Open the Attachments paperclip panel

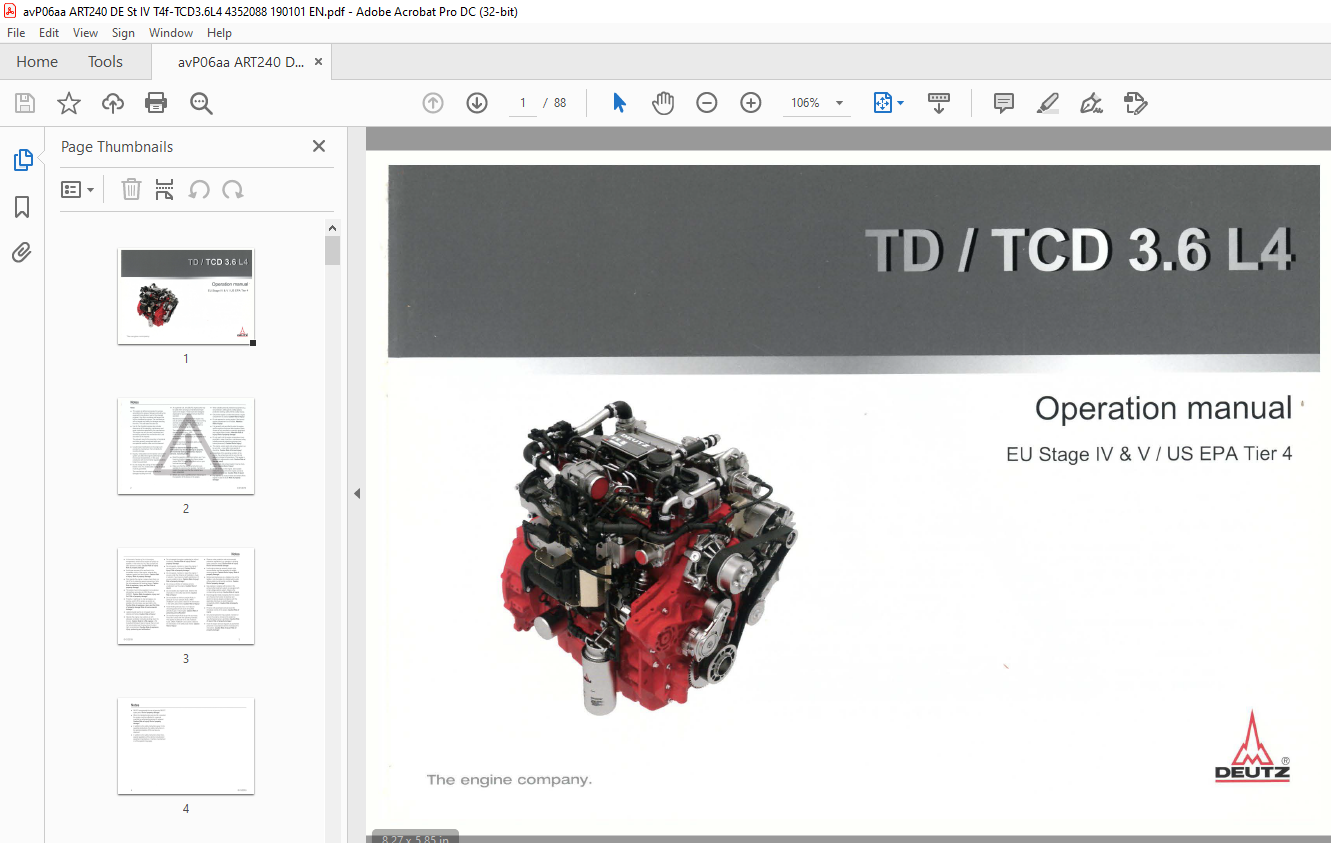22,252
